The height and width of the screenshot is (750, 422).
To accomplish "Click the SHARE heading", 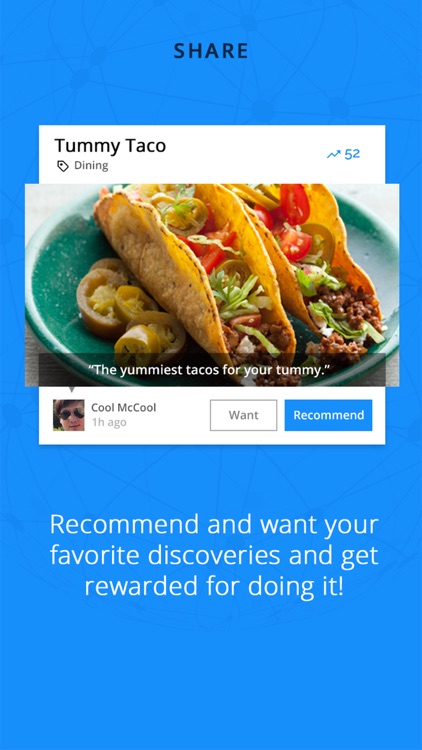I will click(x=211, y=51).
